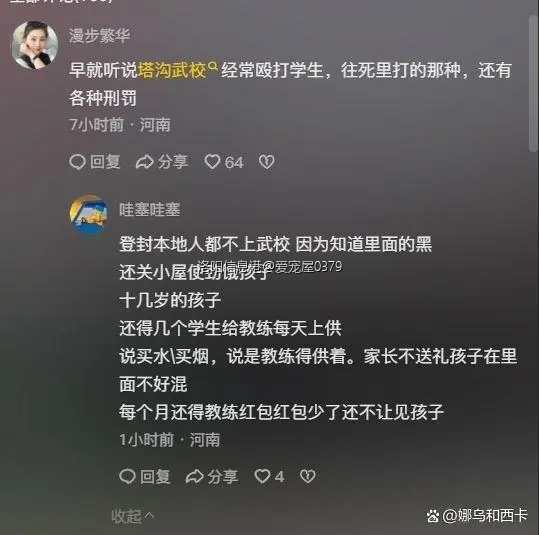
Task: Like the comment with 64 likes
Action: pyautogui.click(x=212, y=162)
